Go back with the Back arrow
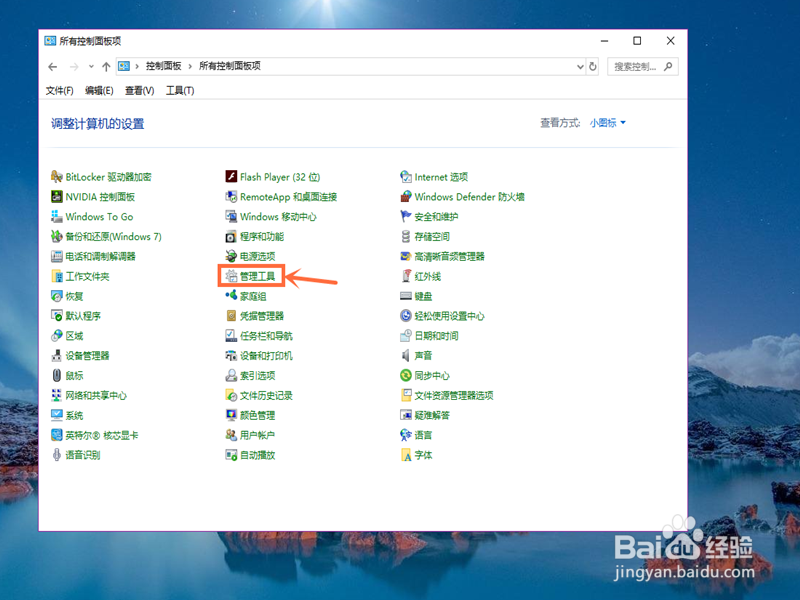The height and width of the screenshot is (600, 800). 53,66
